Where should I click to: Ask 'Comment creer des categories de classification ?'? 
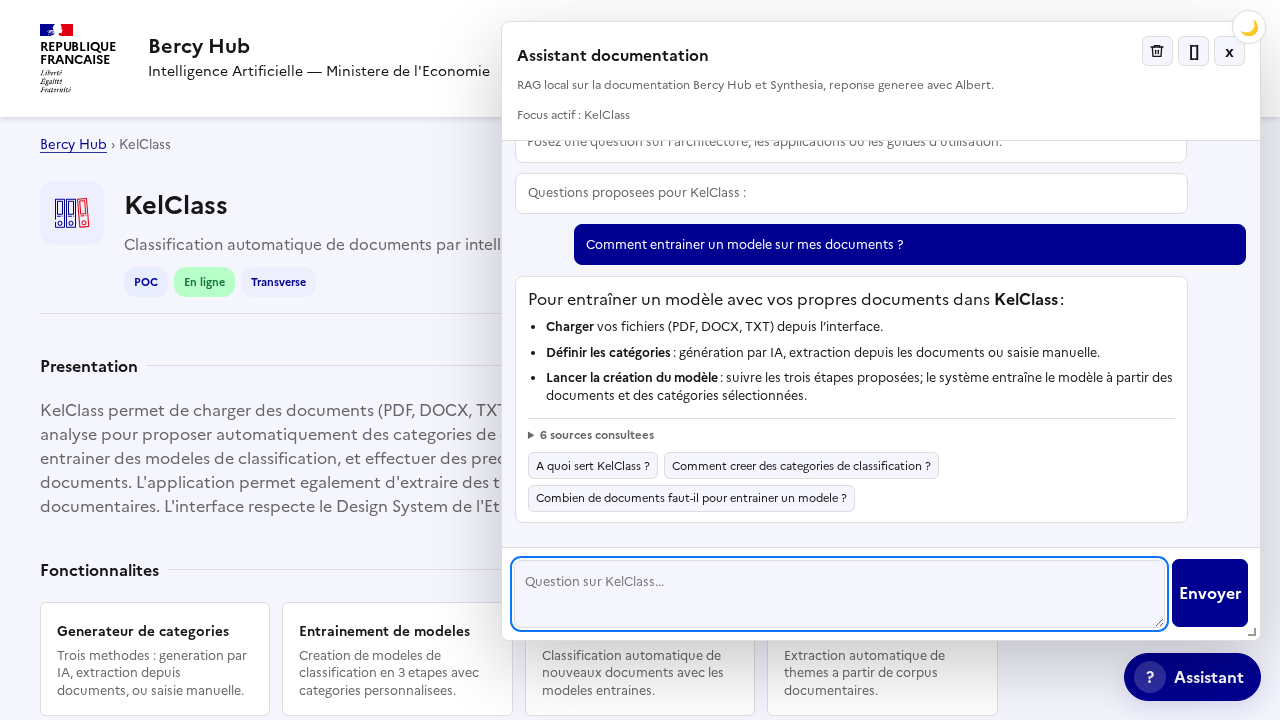coord(801,466)
